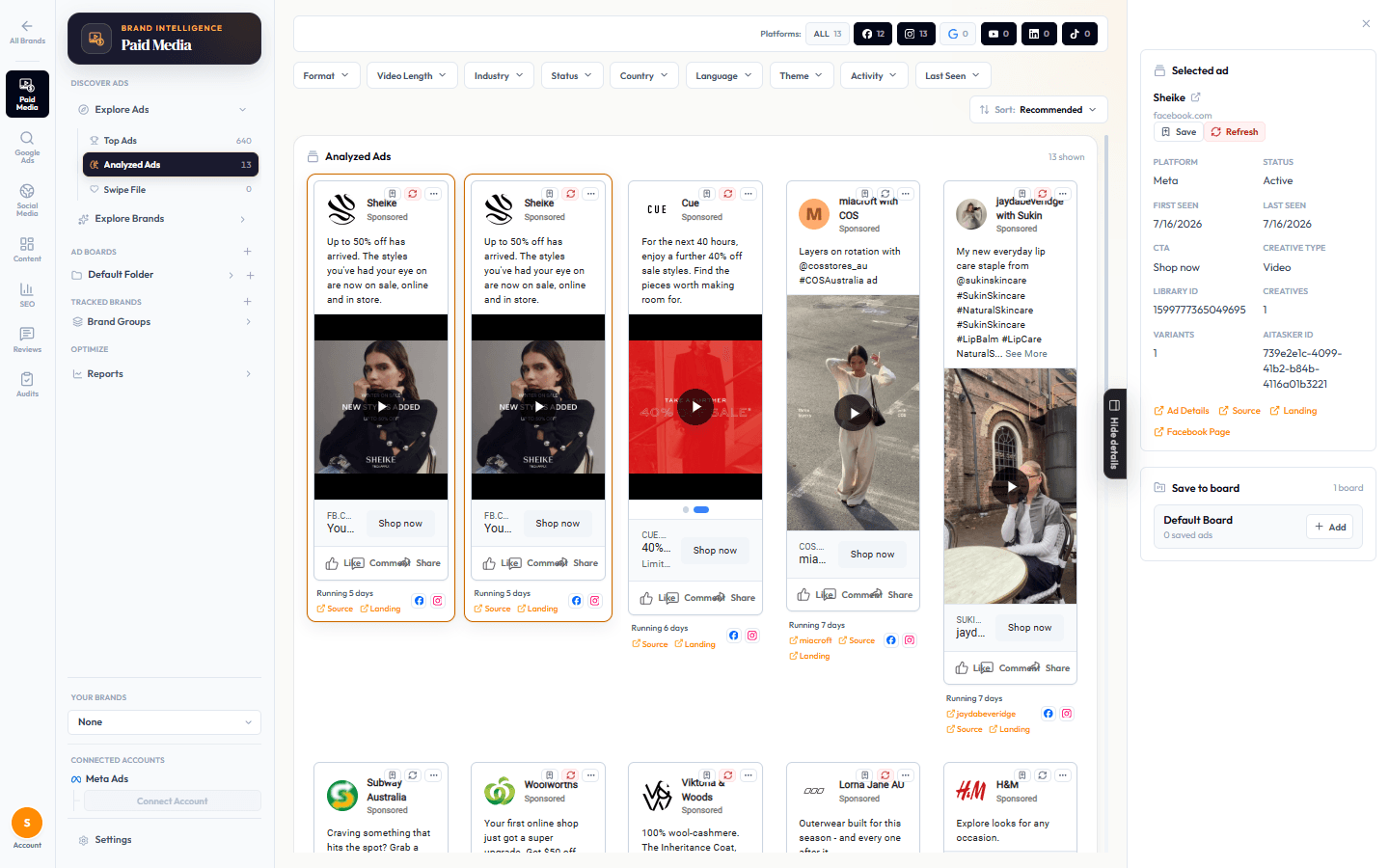The height and width of the screenshot is (868, 1389).
Task: Toggle the Facebook platform filter
Action: [873, 34]
